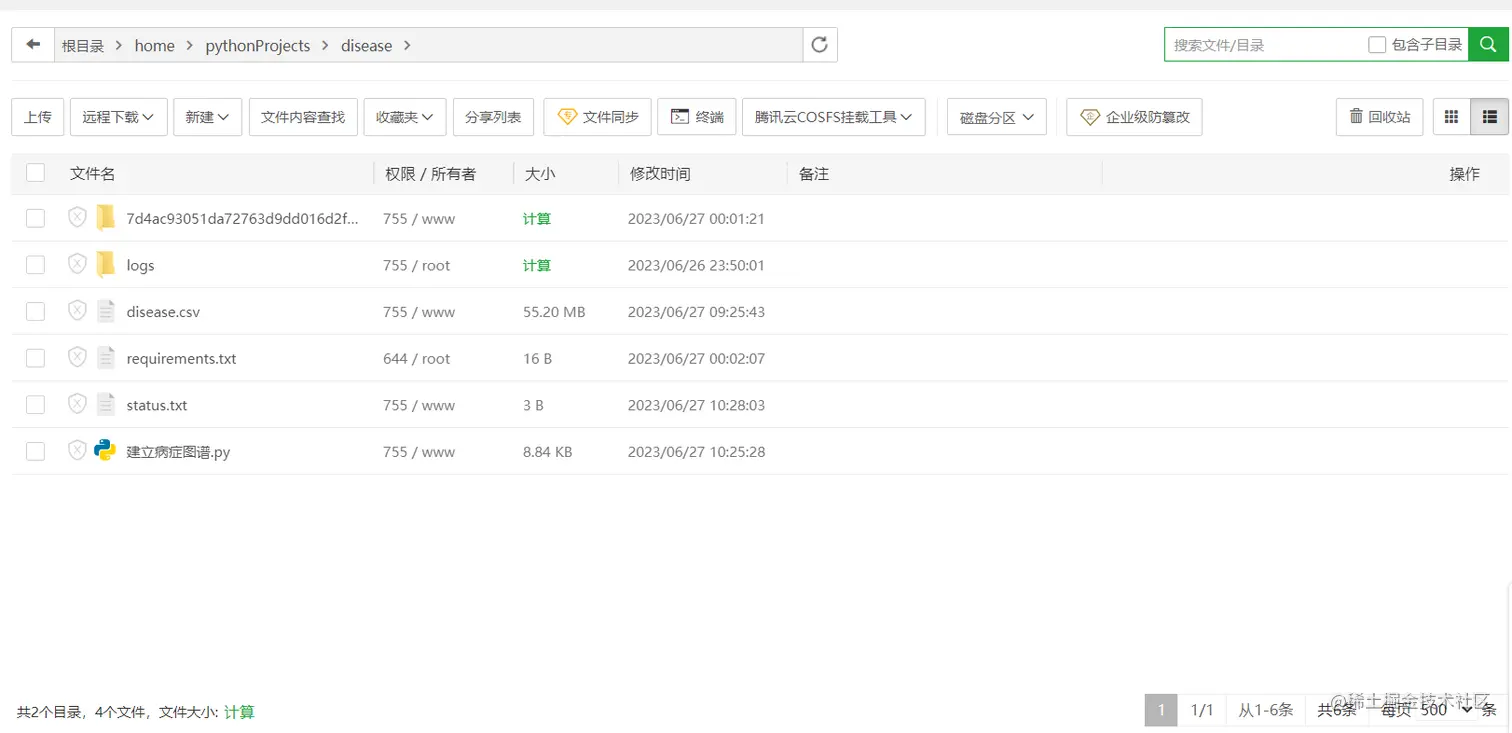Click 计算 in the bottom file size summary

[239, 712]
